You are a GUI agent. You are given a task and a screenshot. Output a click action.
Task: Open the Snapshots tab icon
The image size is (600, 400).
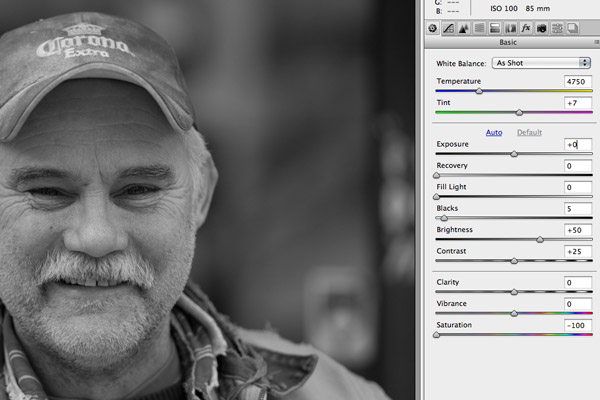point(573,28)
